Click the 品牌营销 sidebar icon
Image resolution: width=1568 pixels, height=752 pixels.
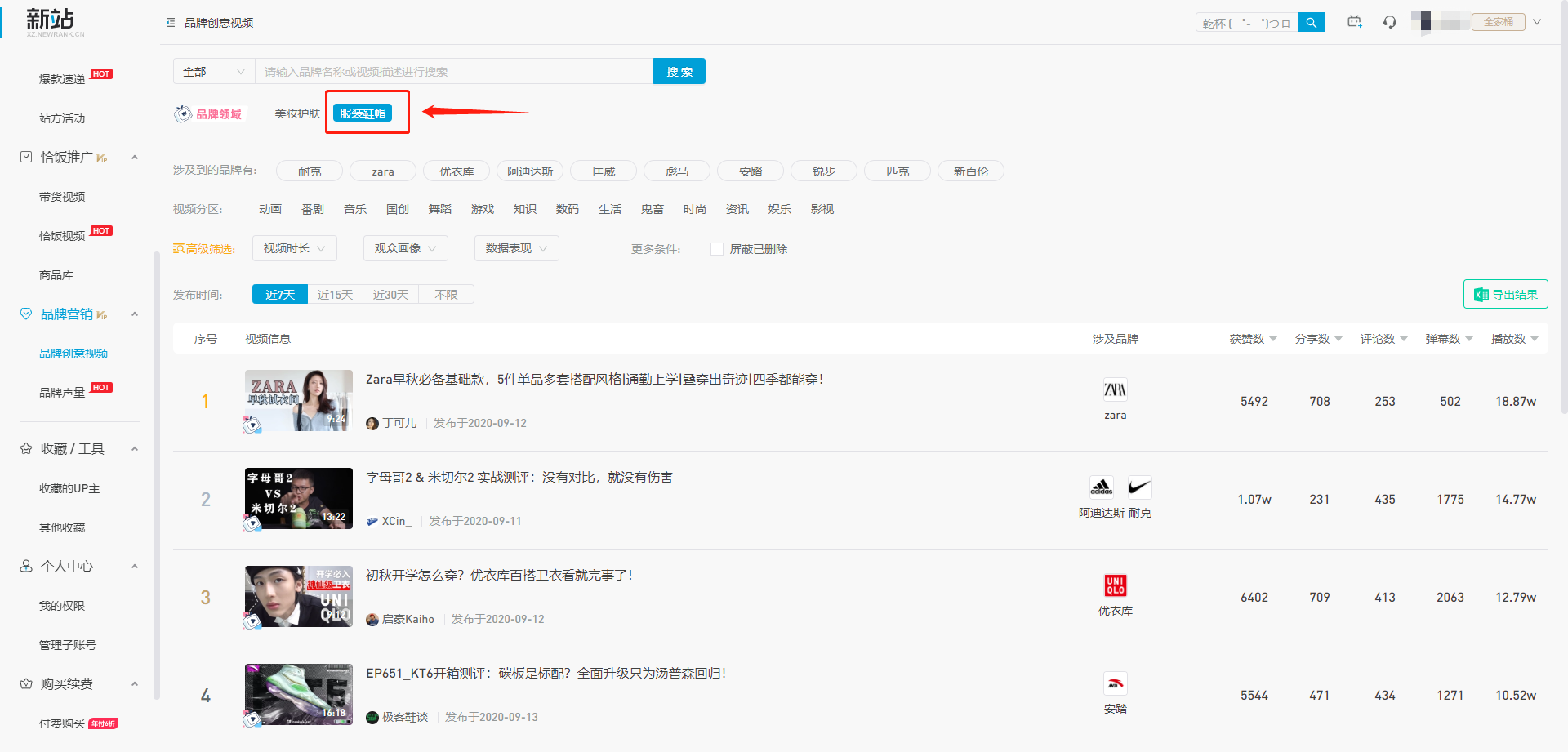26,314
